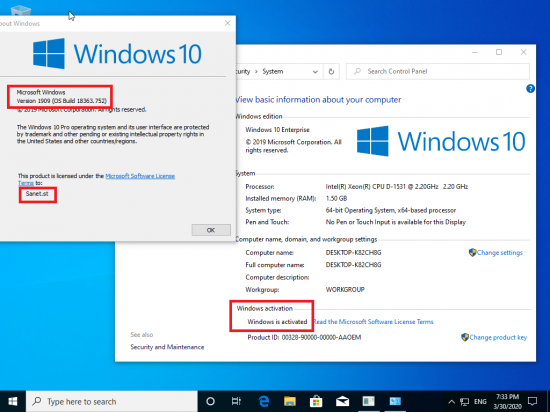
Task: Close the About Windows dialog
Action: tap(228, 23)
